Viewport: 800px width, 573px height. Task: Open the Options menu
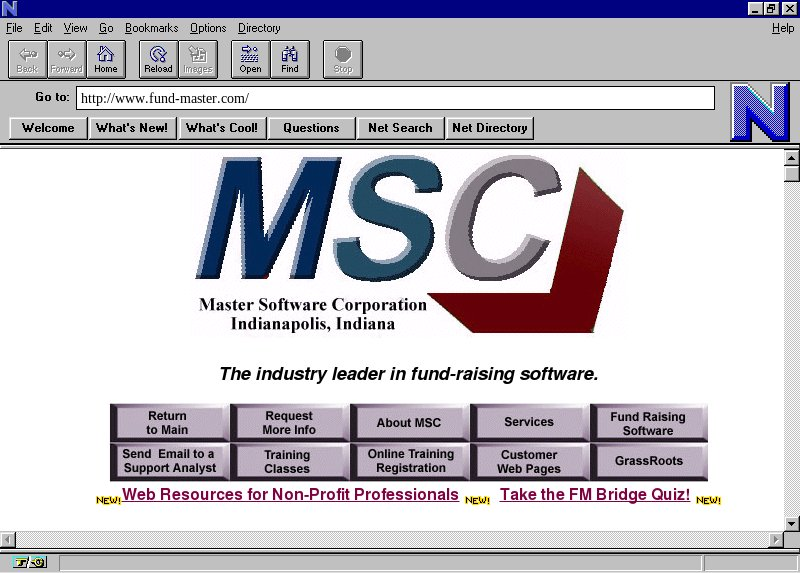click(x=208, y=28)
